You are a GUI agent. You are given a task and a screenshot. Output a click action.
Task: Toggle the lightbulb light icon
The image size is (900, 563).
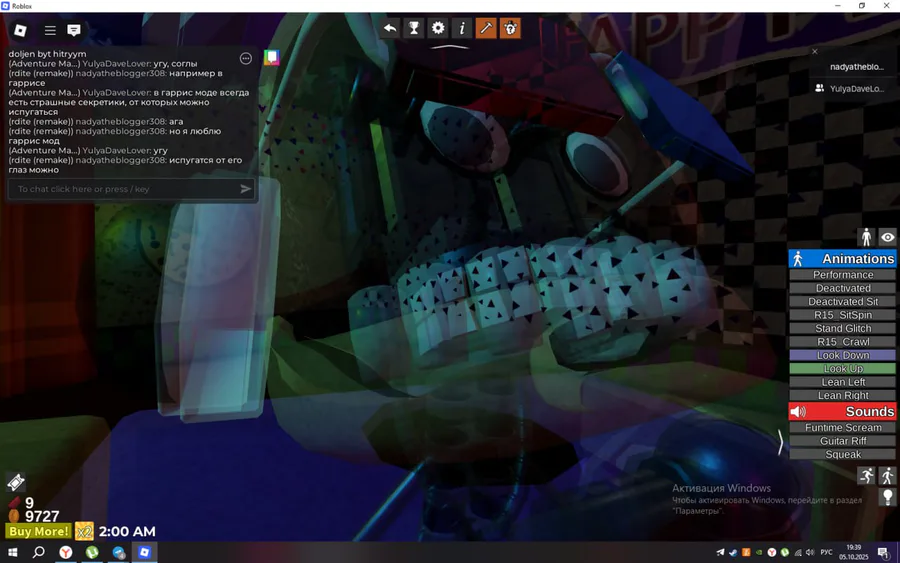887,496
